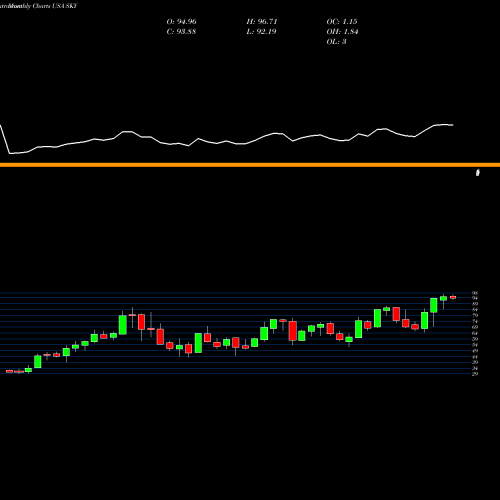500x500 pixels.
Task: Click the 49 price axis label
Action: pos(475,351)
